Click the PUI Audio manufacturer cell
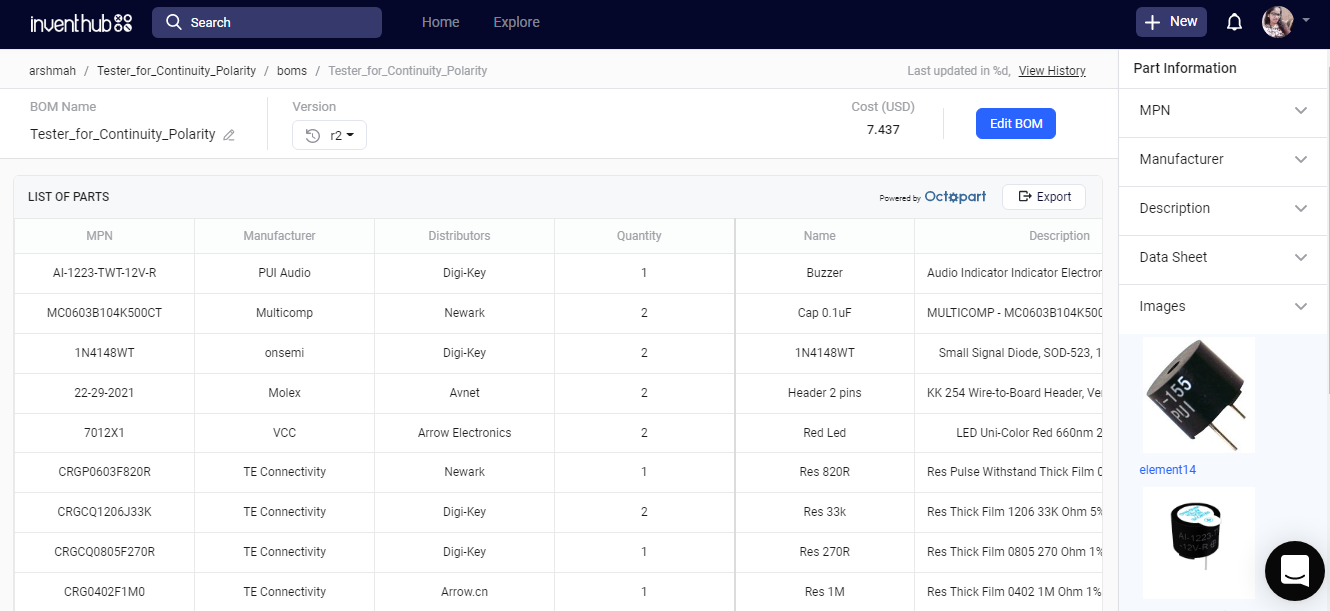 point(284,273)
